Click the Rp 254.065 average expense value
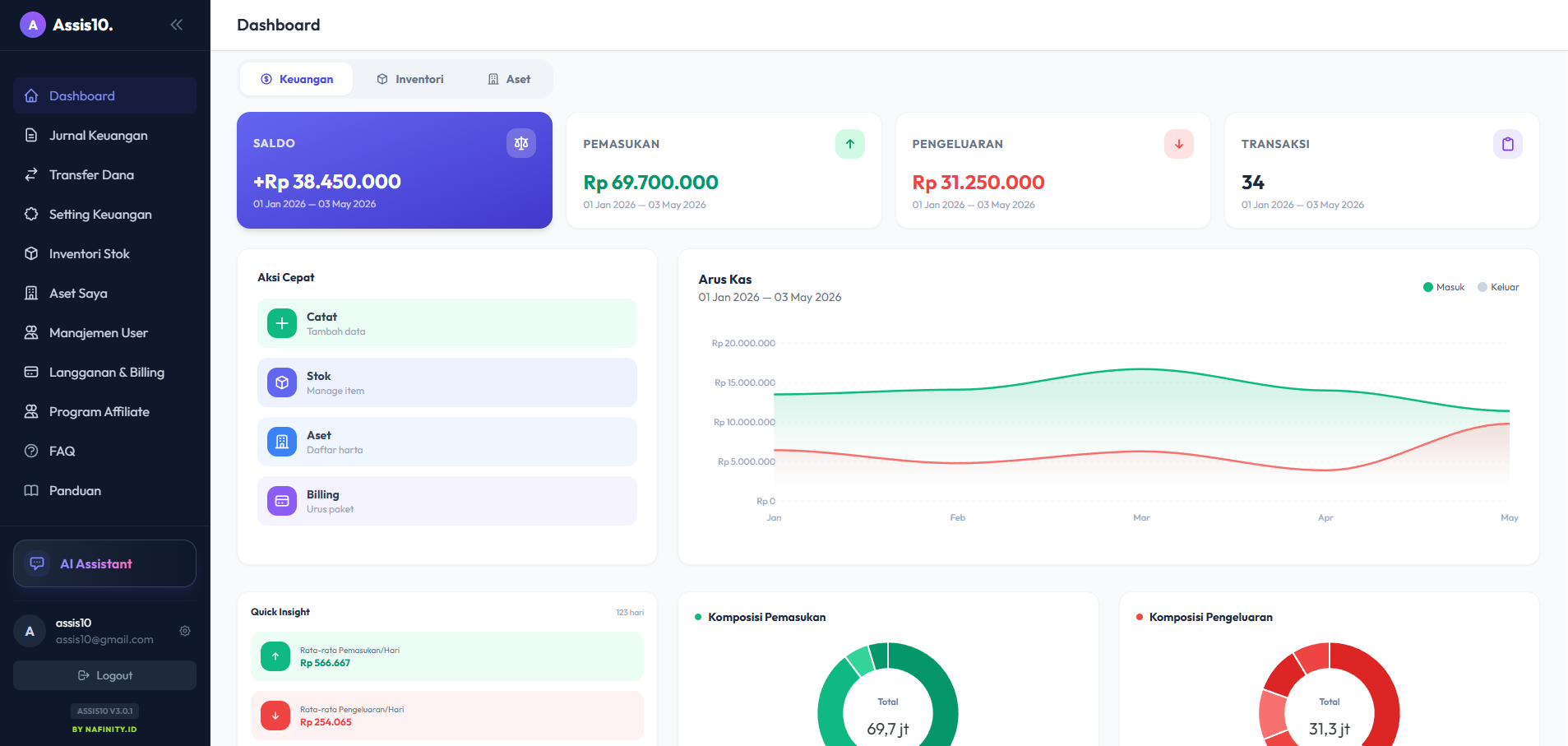The width and height of the screenshot is (1568, 746). coord(326,722)
